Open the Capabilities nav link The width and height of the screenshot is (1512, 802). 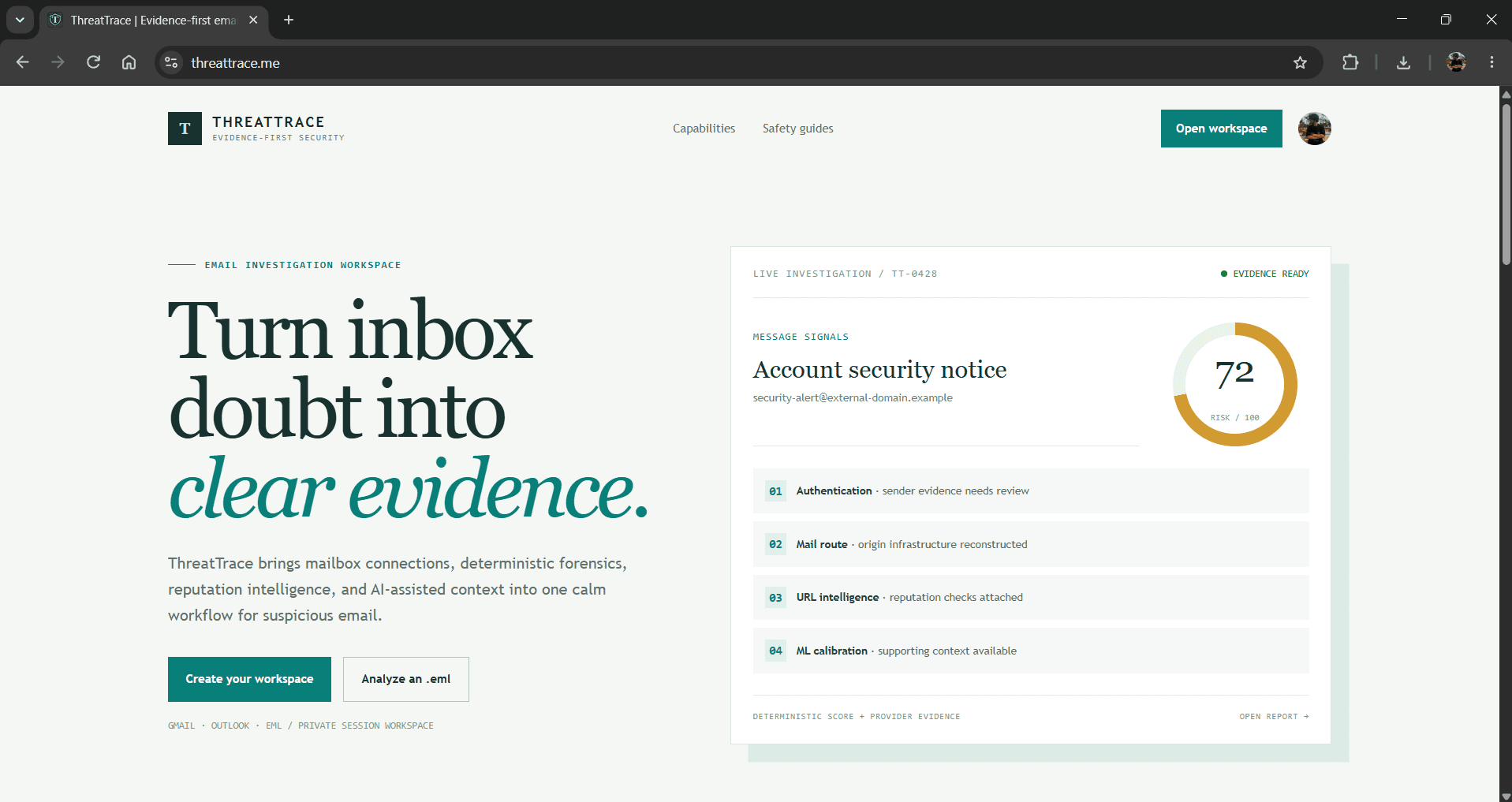click(x=704, y=129)
